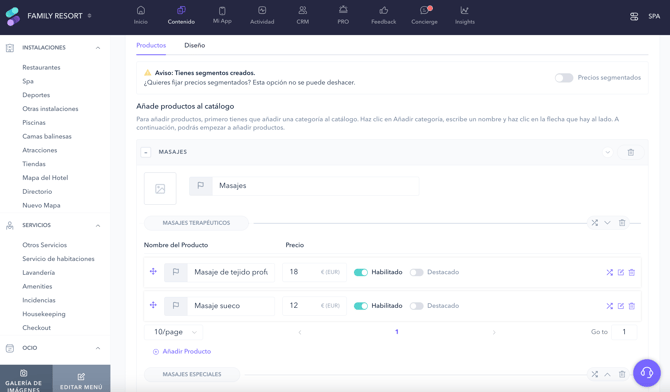Open the Concierge section with notification badge
Screen dimensions: 670x392
coord(424,15)
